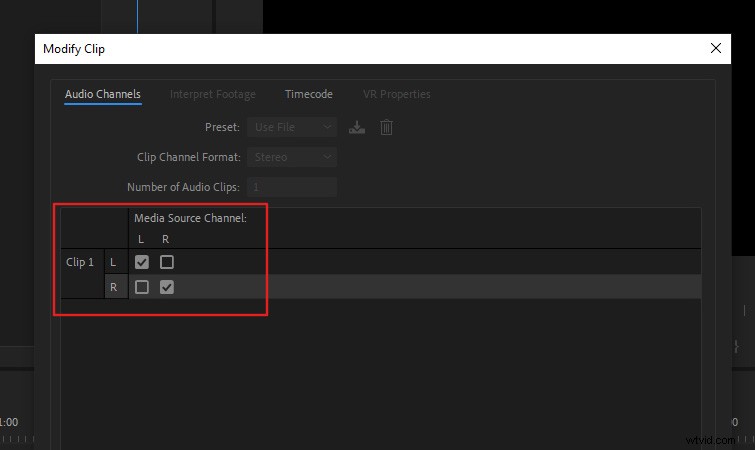Switch to the Audio Channels tab
This screenshot has width=755, height=450.
pyautogui.click(x=103, y=94)
